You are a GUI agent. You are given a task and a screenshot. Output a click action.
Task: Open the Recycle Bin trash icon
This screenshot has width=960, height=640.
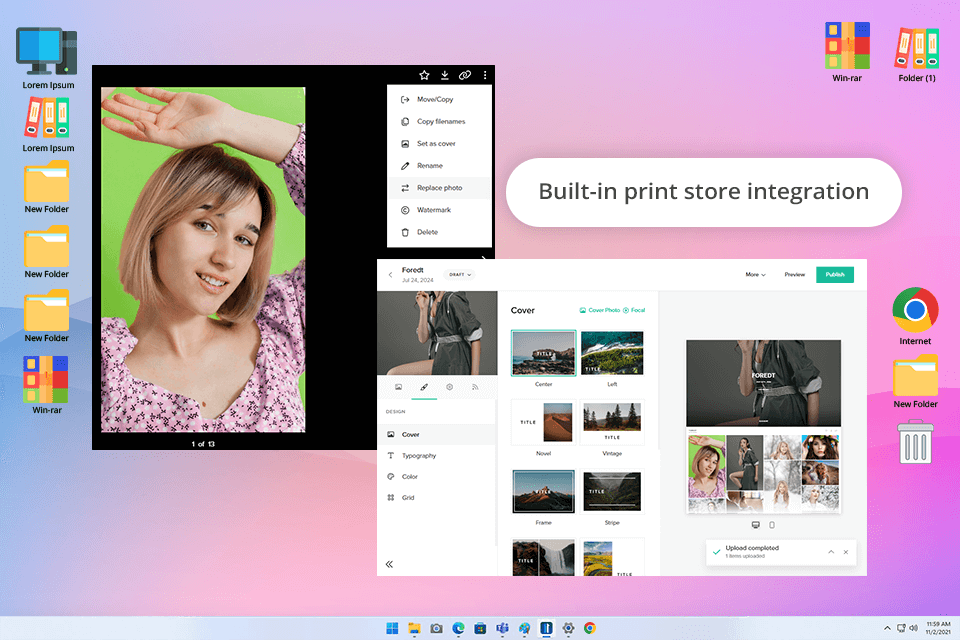pos(915,442)
